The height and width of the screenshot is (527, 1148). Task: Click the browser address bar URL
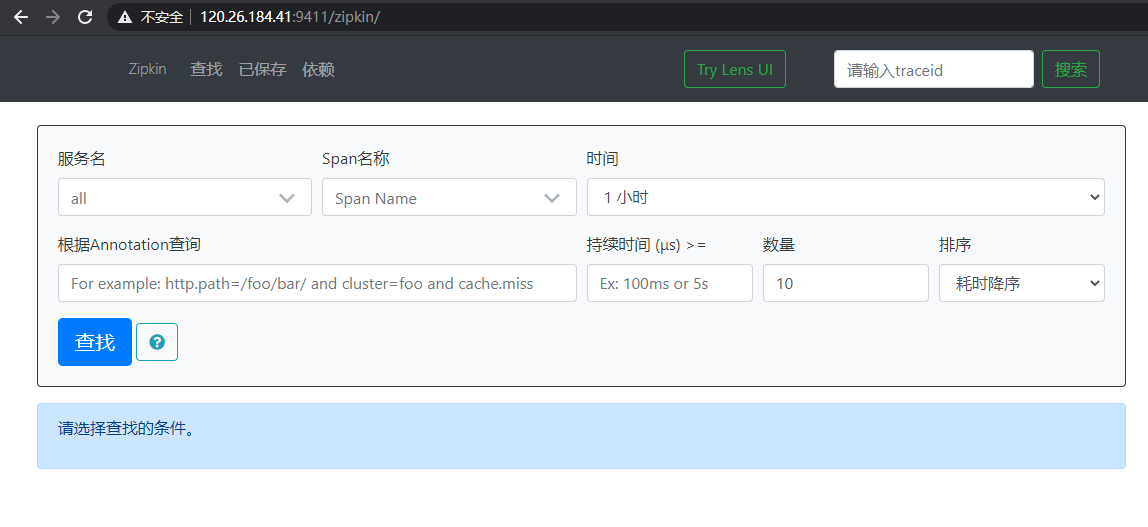(x=290, y=17)
